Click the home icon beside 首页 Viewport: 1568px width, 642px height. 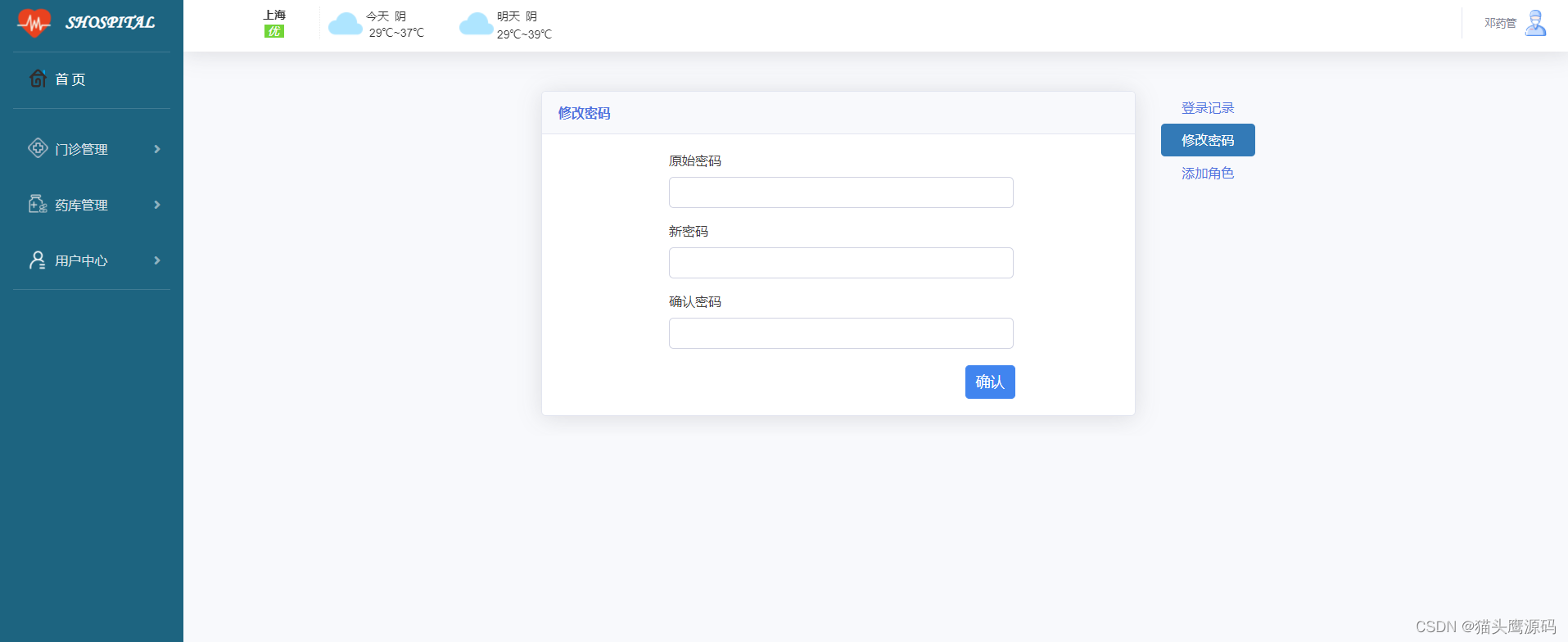(x=38, y=79)
